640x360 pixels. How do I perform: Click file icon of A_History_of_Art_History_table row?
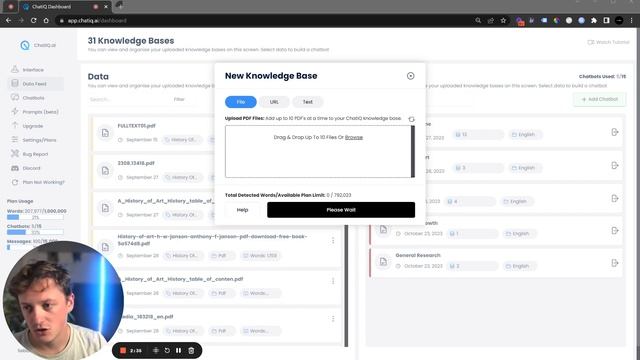tap(105, 208)
